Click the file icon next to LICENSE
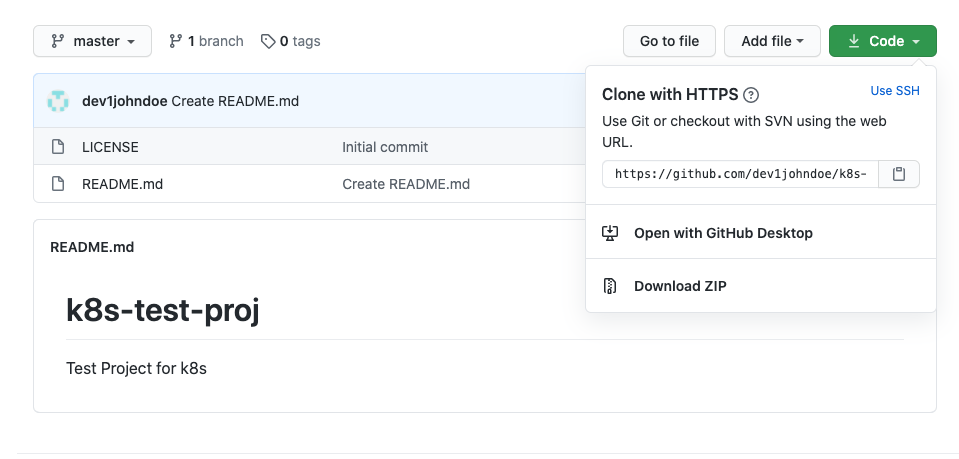 pyautogui.click(x=57, y=147)
